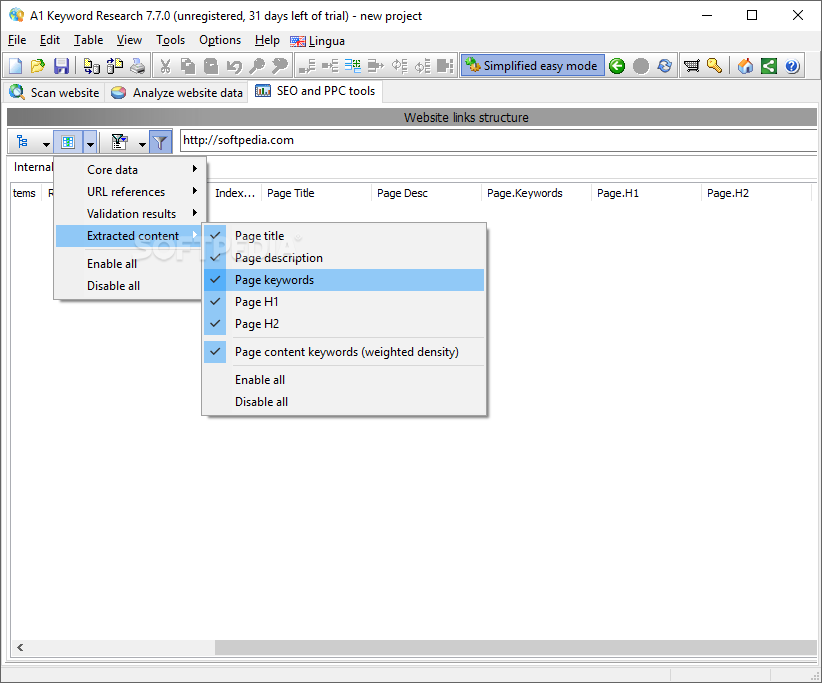Viewport: 822px width, 683px height.
Task: Open dropdown arrow beside grid columns icon
Action: pos(90,144)
